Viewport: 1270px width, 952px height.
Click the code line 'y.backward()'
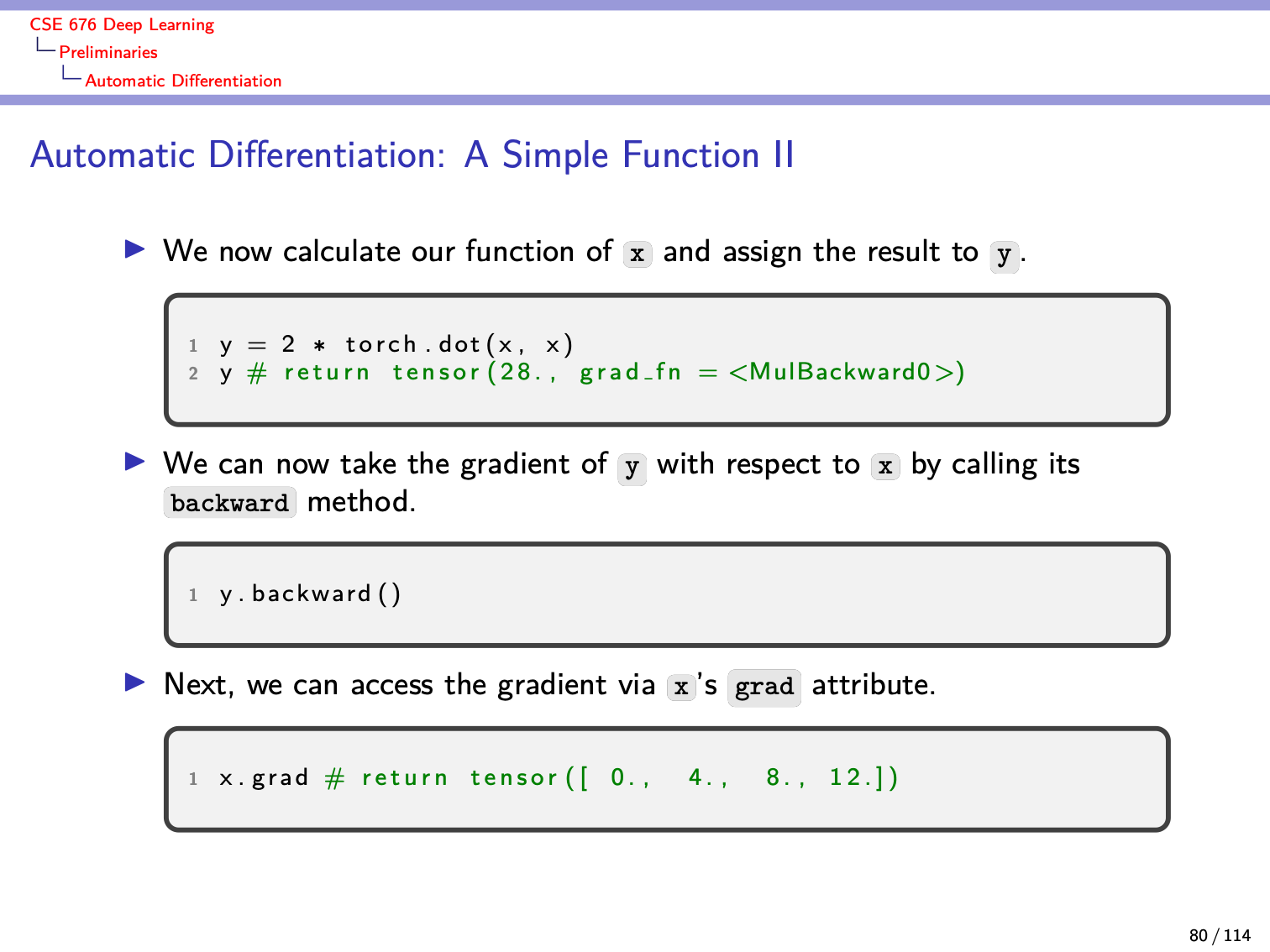(310, 594)
